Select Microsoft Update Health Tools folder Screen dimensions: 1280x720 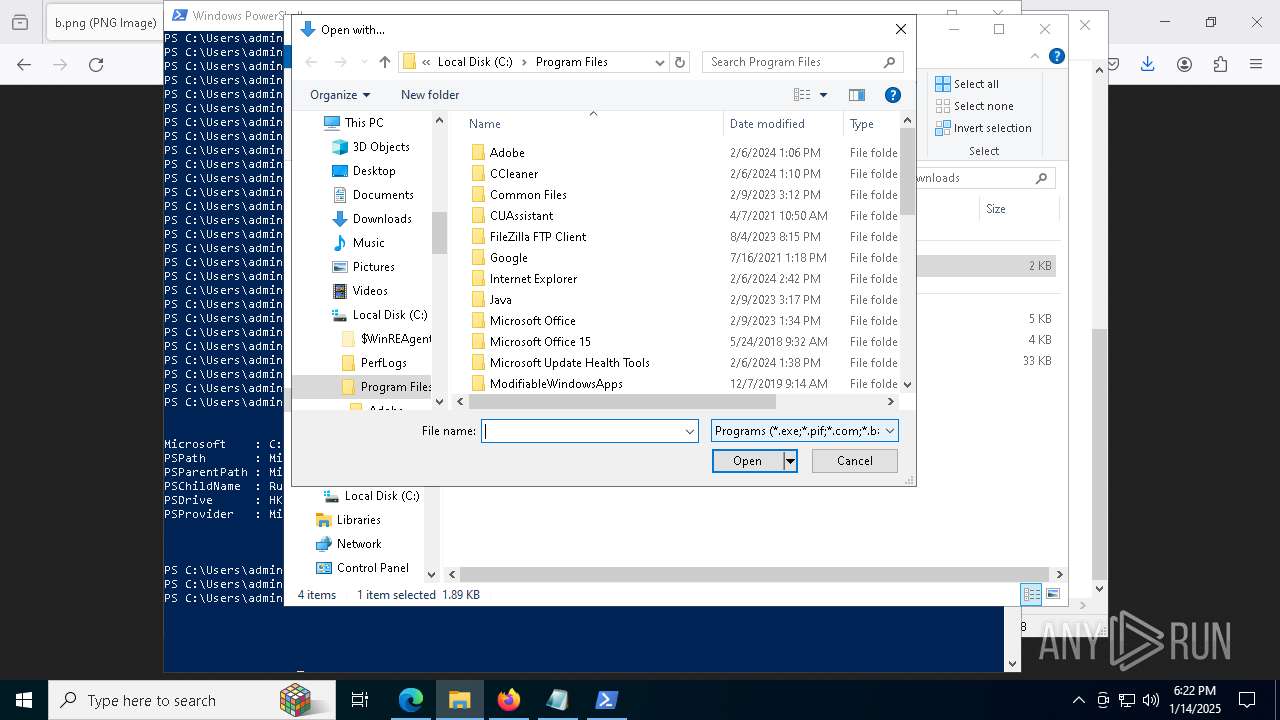[x=569, y=363]
